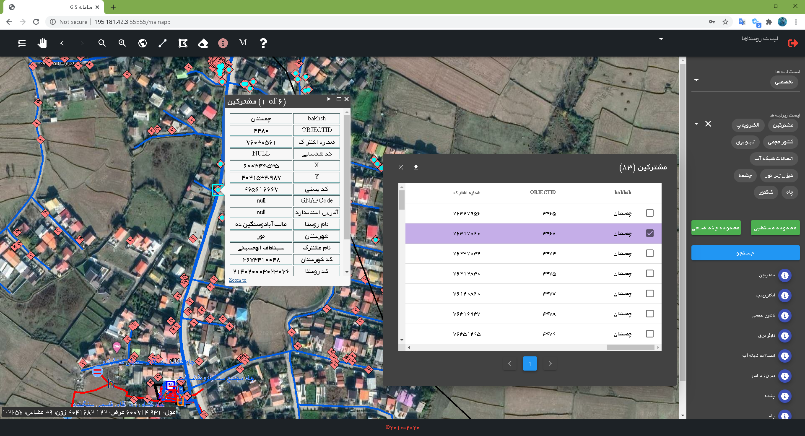Click the export icon in the مشترکین table dialog
The image size is (805, 436).
tap(416, 167)
